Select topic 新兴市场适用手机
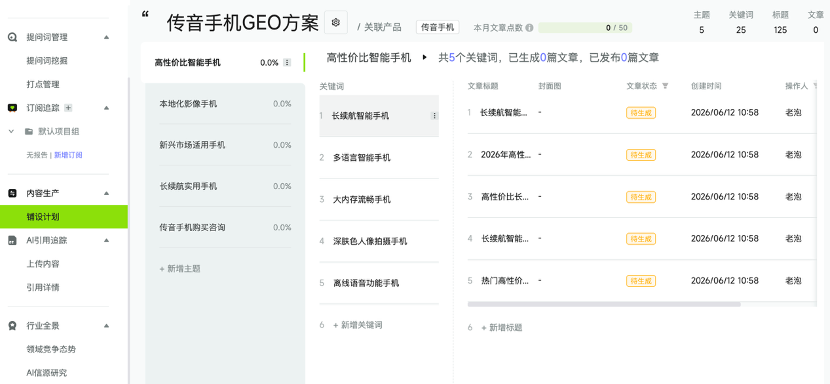Screen dimensions: 830x384 (225, 145)
